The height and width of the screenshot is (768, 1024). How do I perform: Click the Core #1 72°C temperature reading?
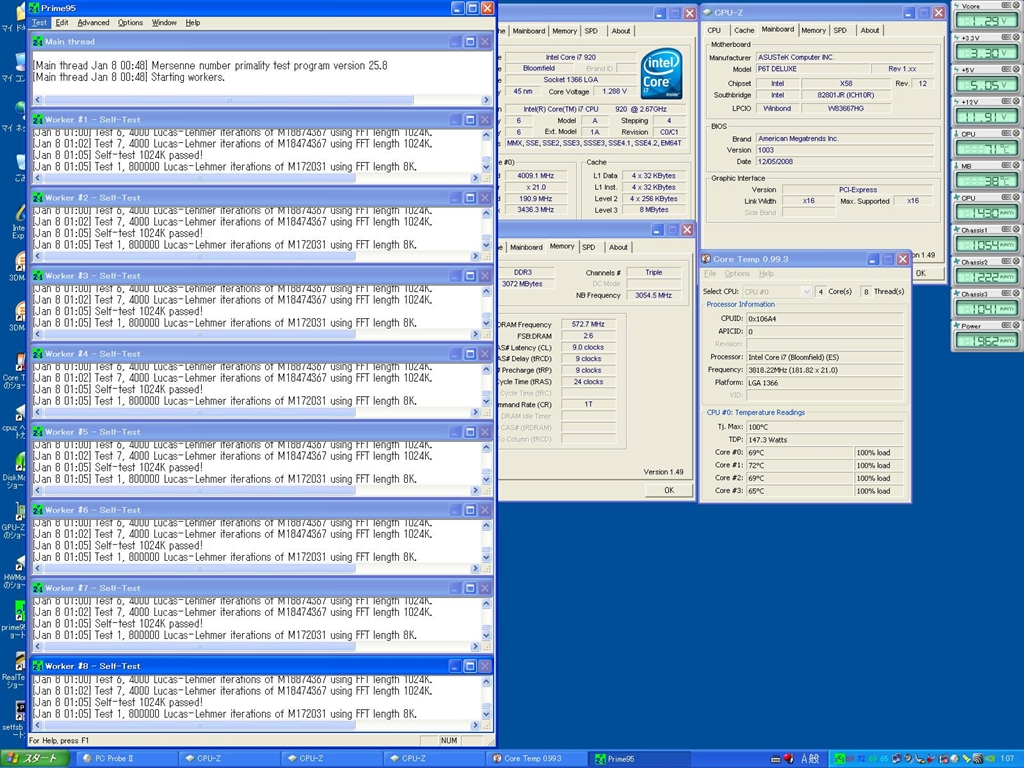(801, 466)
